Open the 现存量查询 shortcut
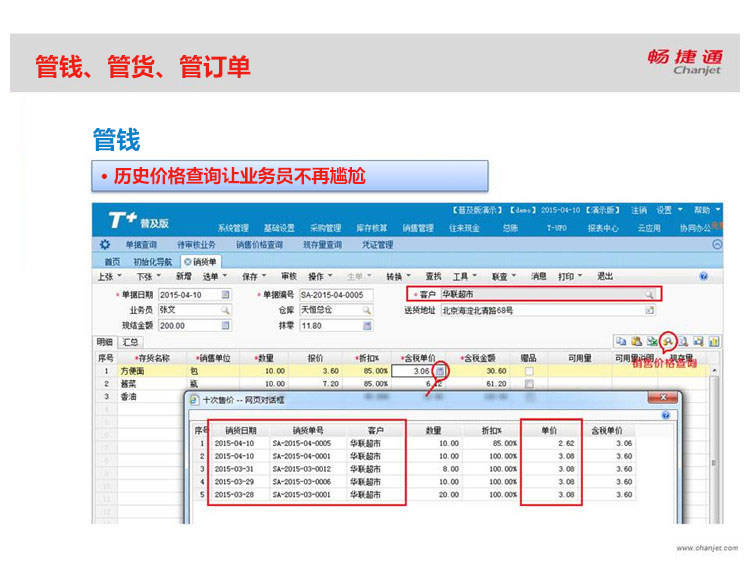The height and width of the screenshot is (562, 750). [x=322, y=244]
